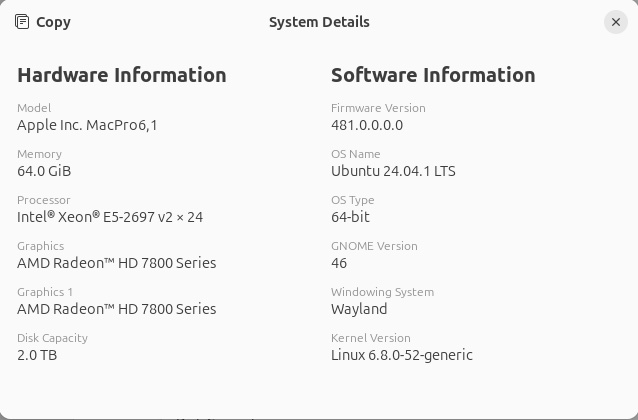Select the Intel Xeon E5-2697 processor text
The height and width of the screenshot is (420, 638).
[x=110, y=217]
